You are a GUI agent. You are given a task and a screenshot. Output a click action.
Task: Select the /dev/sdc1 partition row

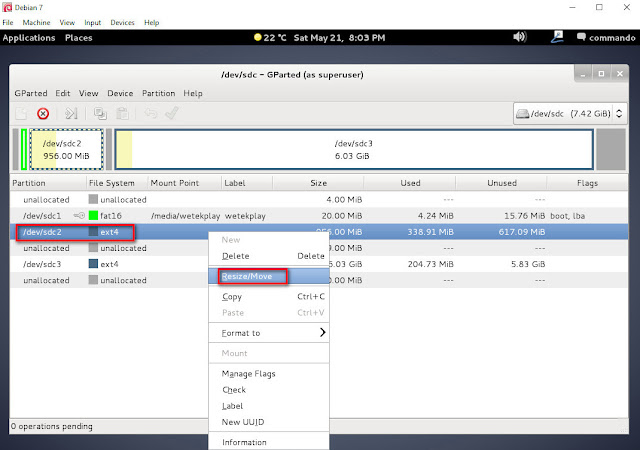tap(319, 216)
